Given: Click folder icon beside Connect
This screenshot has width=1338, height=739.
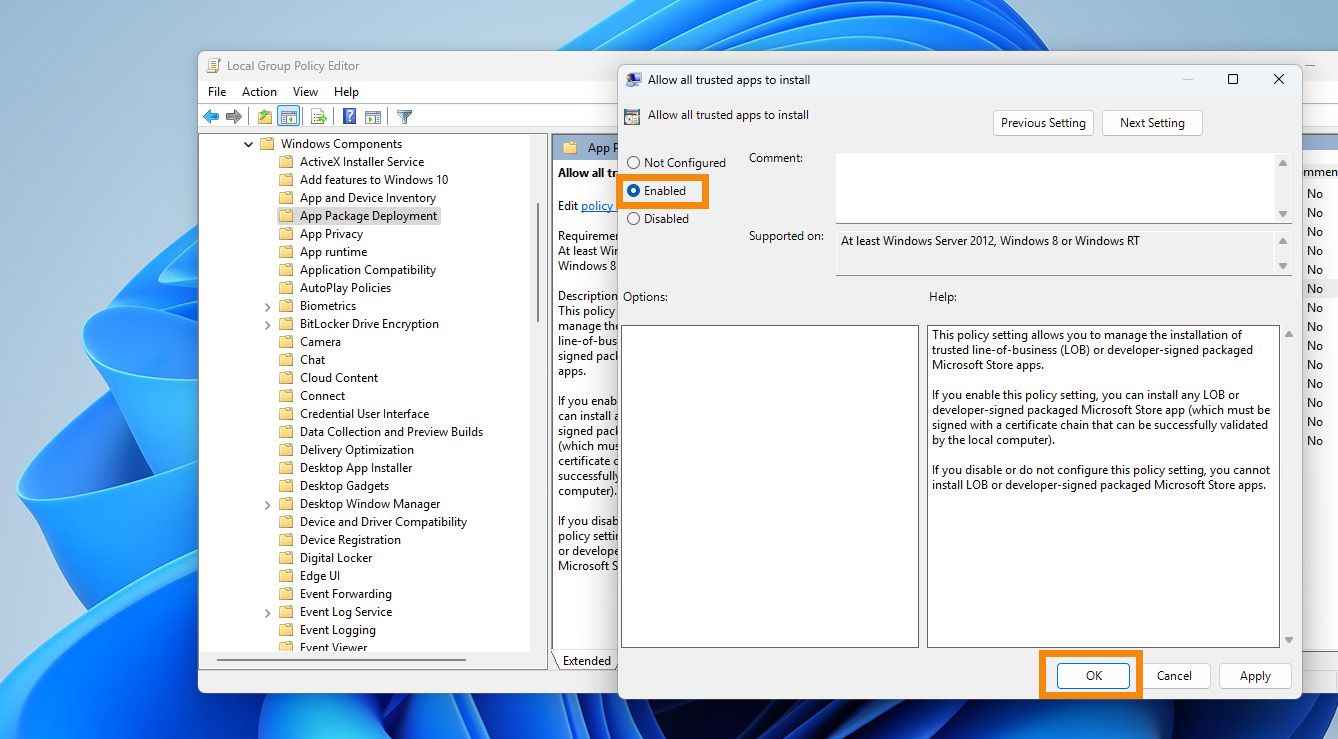Looking at the screenshot, I should coord(286,396).
